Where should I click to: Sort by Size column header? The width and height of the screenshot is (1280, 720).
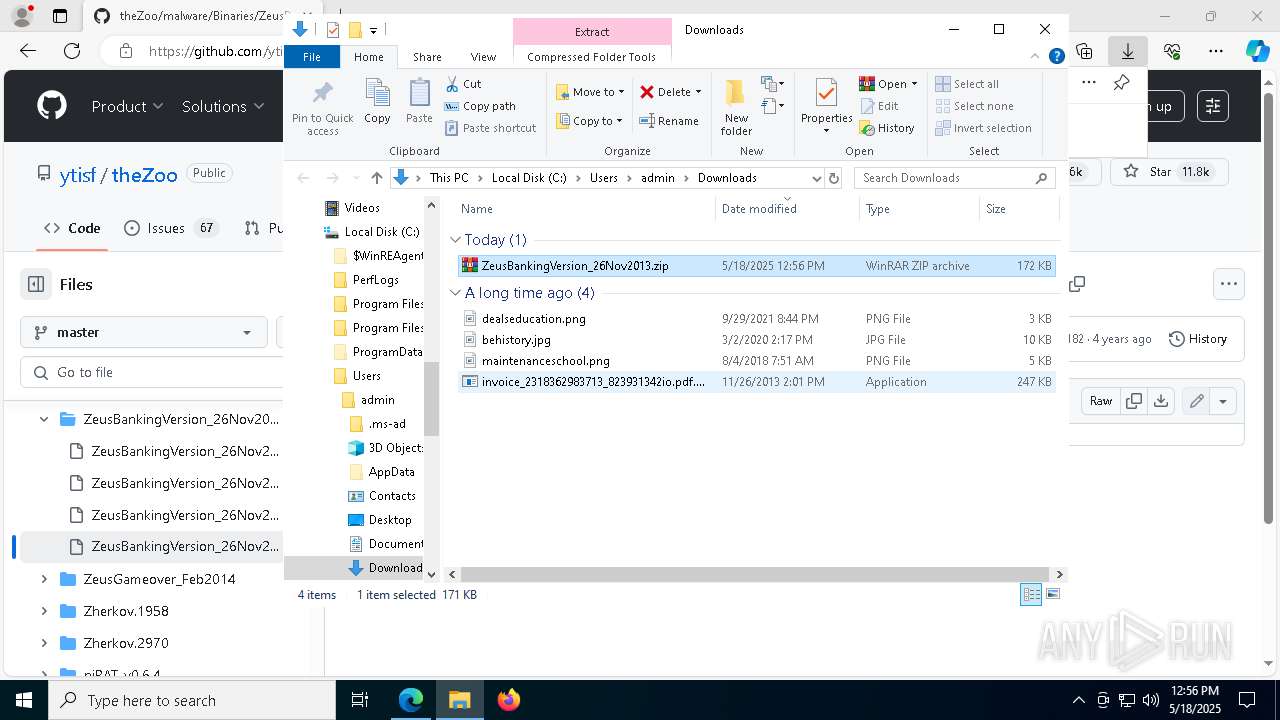[1018, 209]
